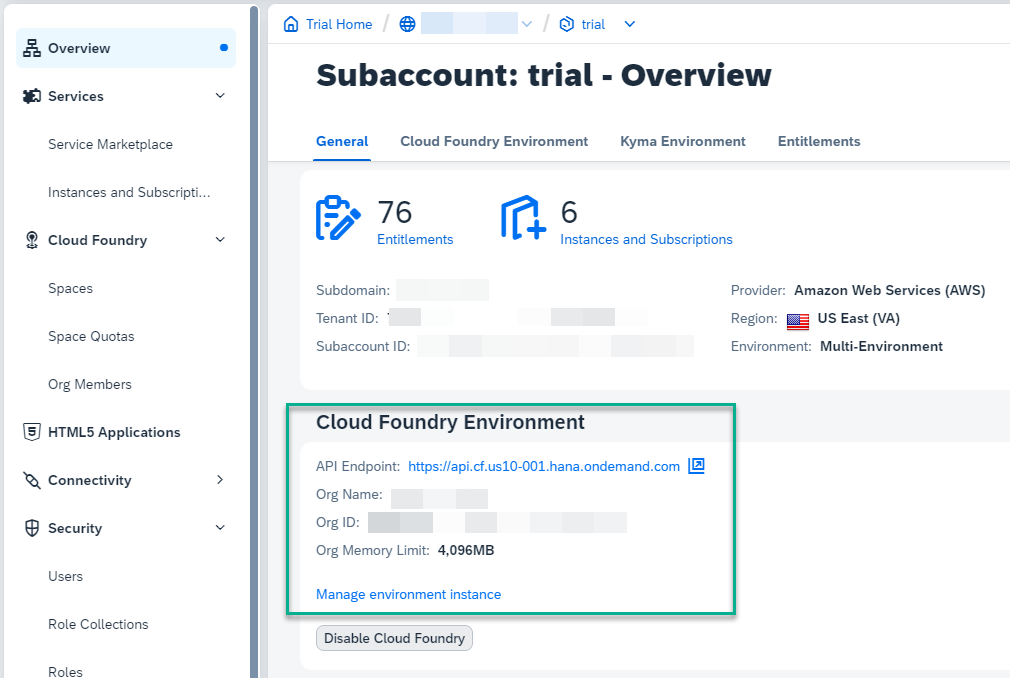Click the globe icon in the breadcrumb

click(x=407, y=23)
